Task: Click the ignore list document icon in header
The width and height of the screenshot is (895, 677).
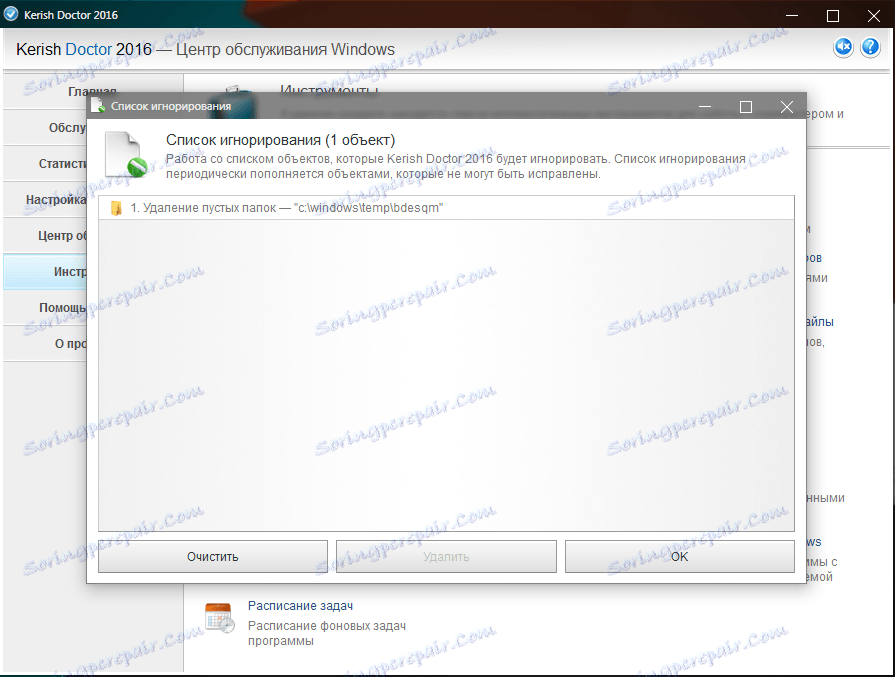Action: point(126,154)
